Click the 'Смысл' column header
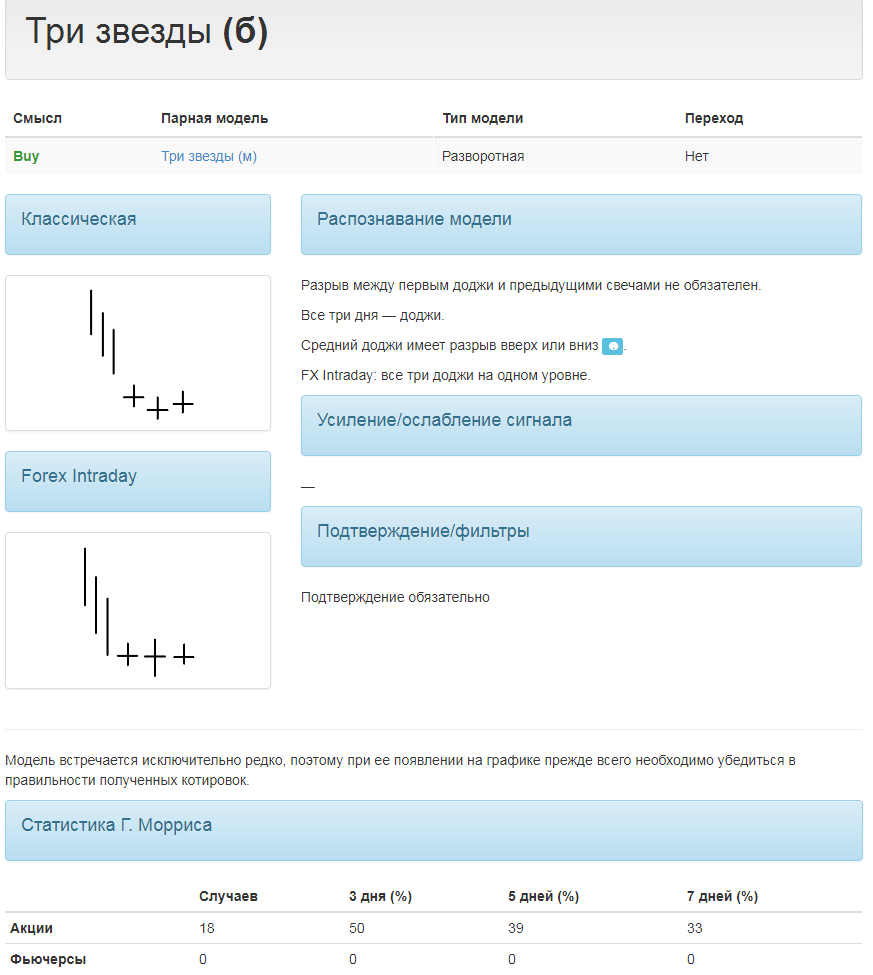This screenshot has width=873, height=975. (37, 118)
